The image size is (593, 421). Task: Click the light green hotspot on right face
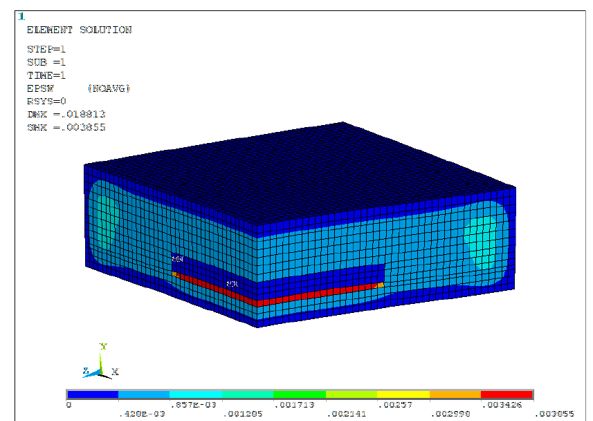click(480, 242)
